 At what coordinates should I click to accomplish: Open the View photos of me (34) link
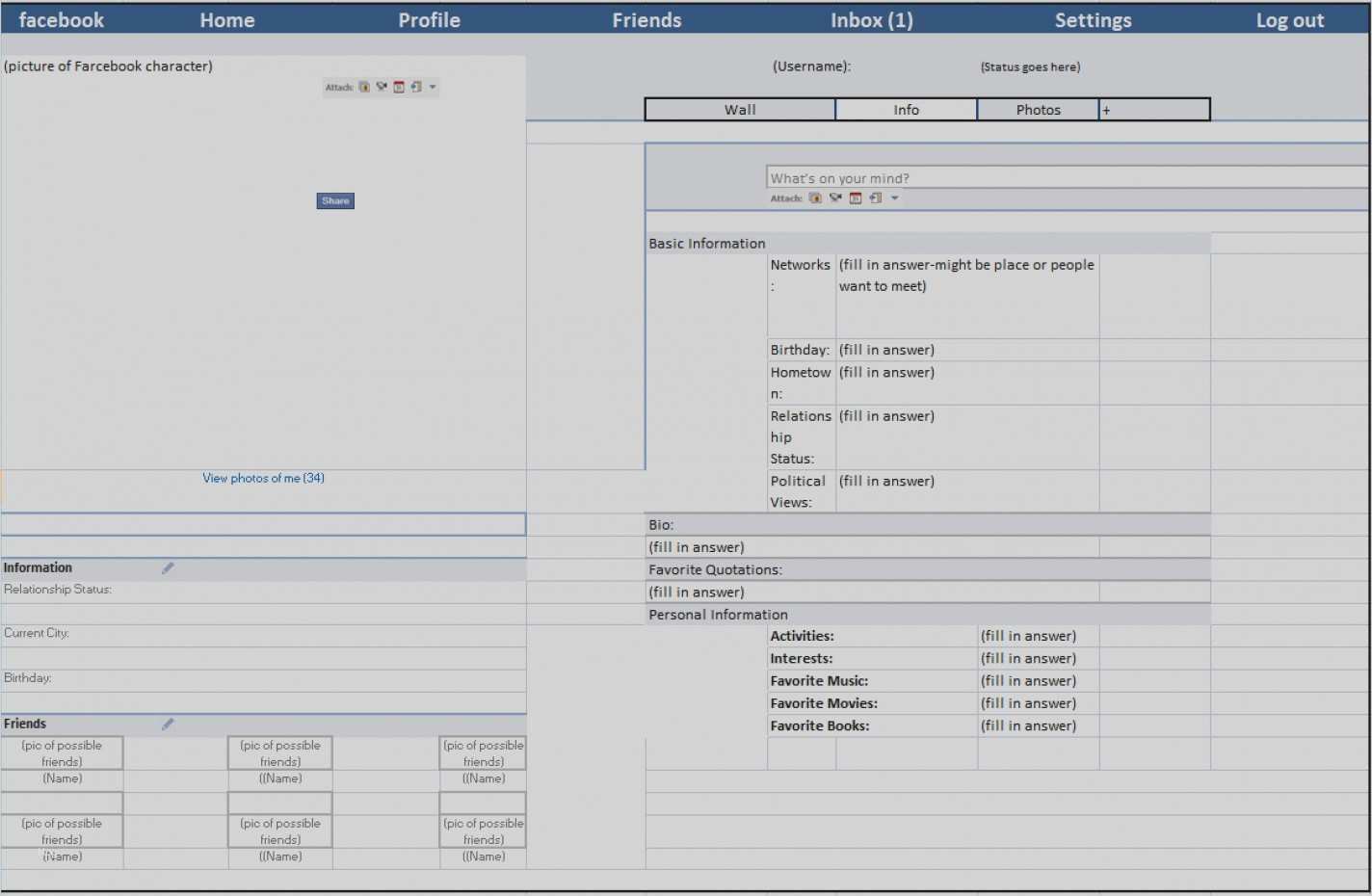pos(263,478)
